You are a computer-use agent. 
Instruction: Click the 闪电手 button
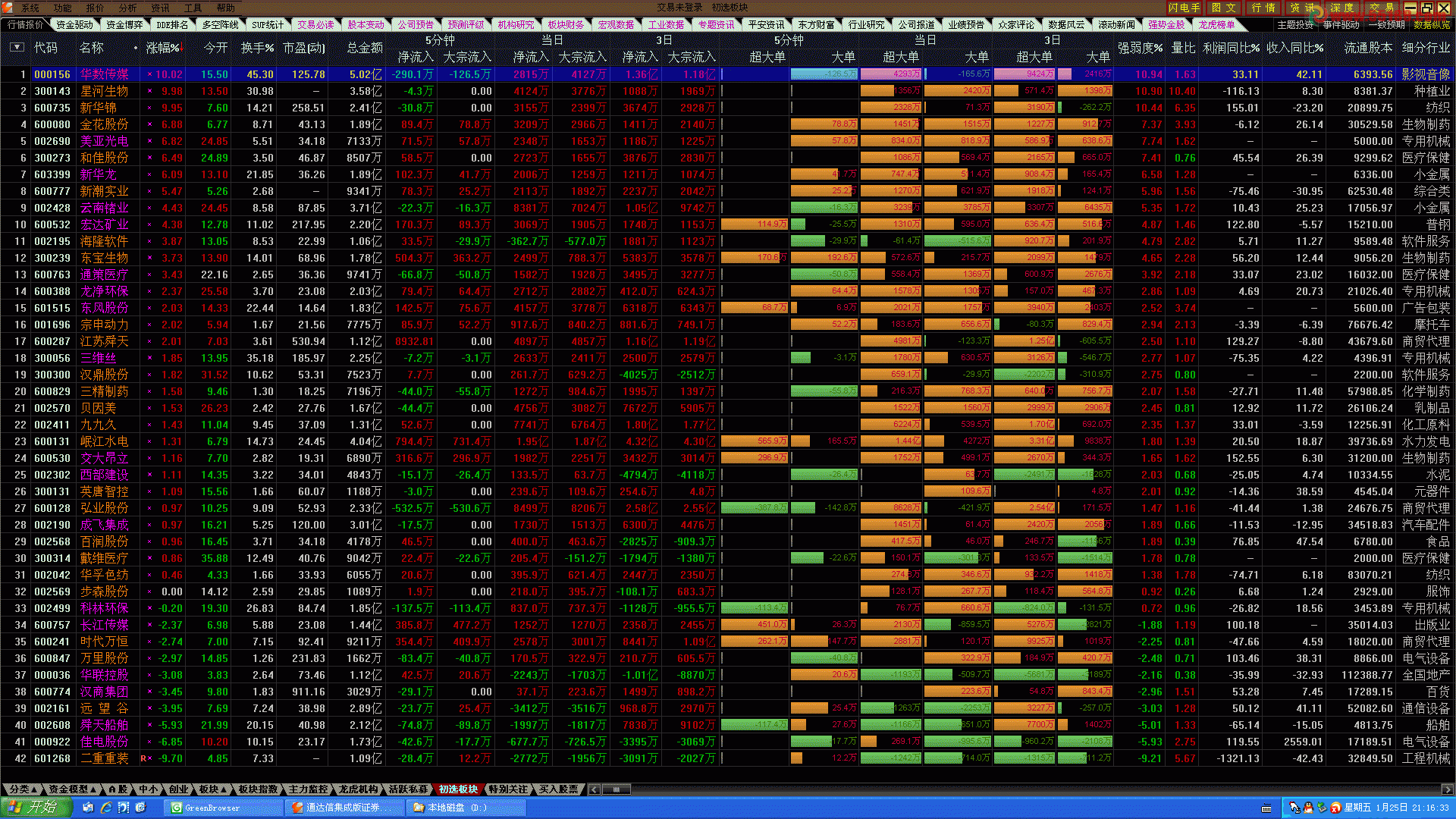pos(1184,8)
